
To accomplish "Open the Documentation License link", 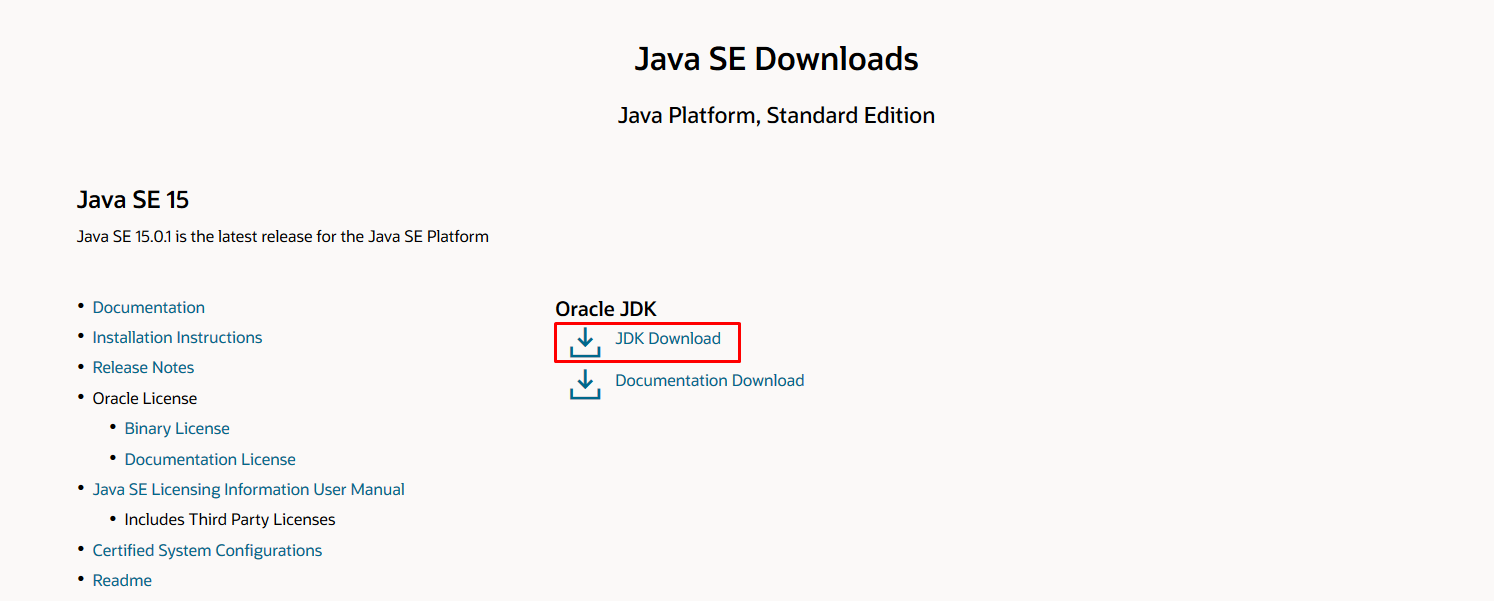I will click(x=210, y=459).
